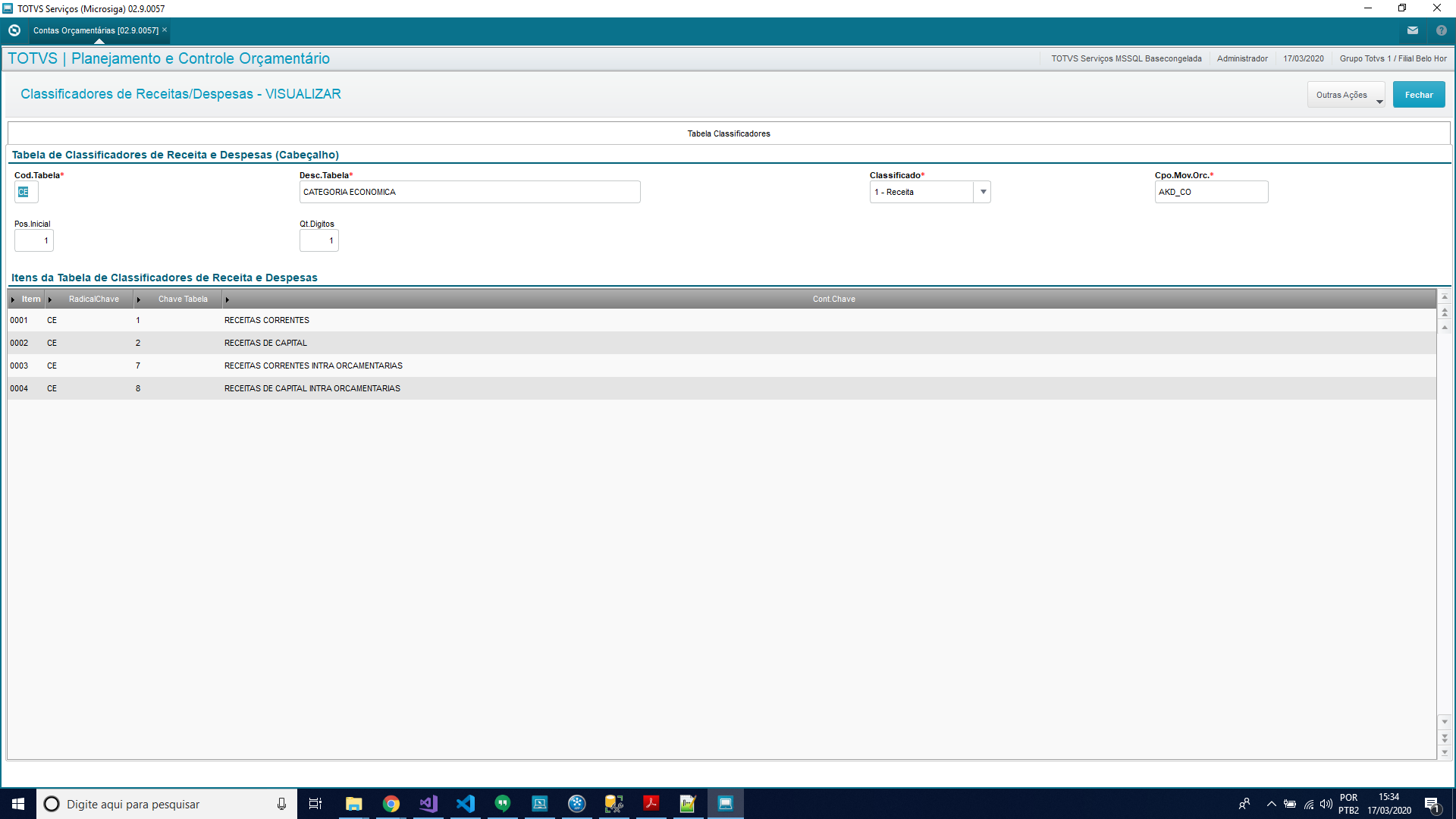Open the Outras Ações dropdown

point(1346,95)
